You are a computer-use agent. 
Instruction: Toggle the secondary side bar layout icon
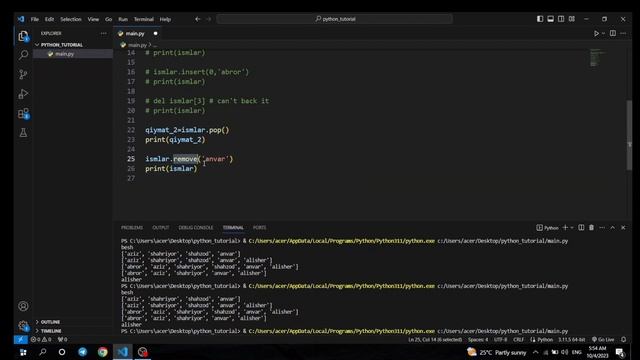[x=561, y=19]
